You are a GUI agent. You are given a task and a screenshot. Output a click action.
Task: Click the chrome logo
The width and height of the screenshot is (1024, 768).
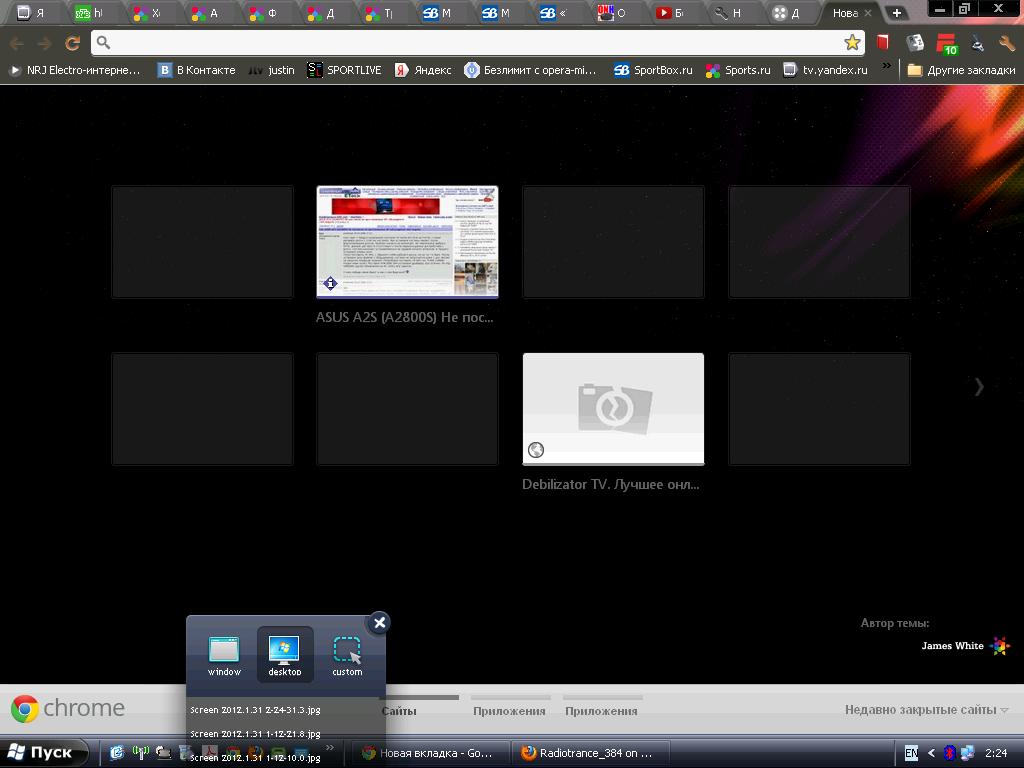pos(67,709)
